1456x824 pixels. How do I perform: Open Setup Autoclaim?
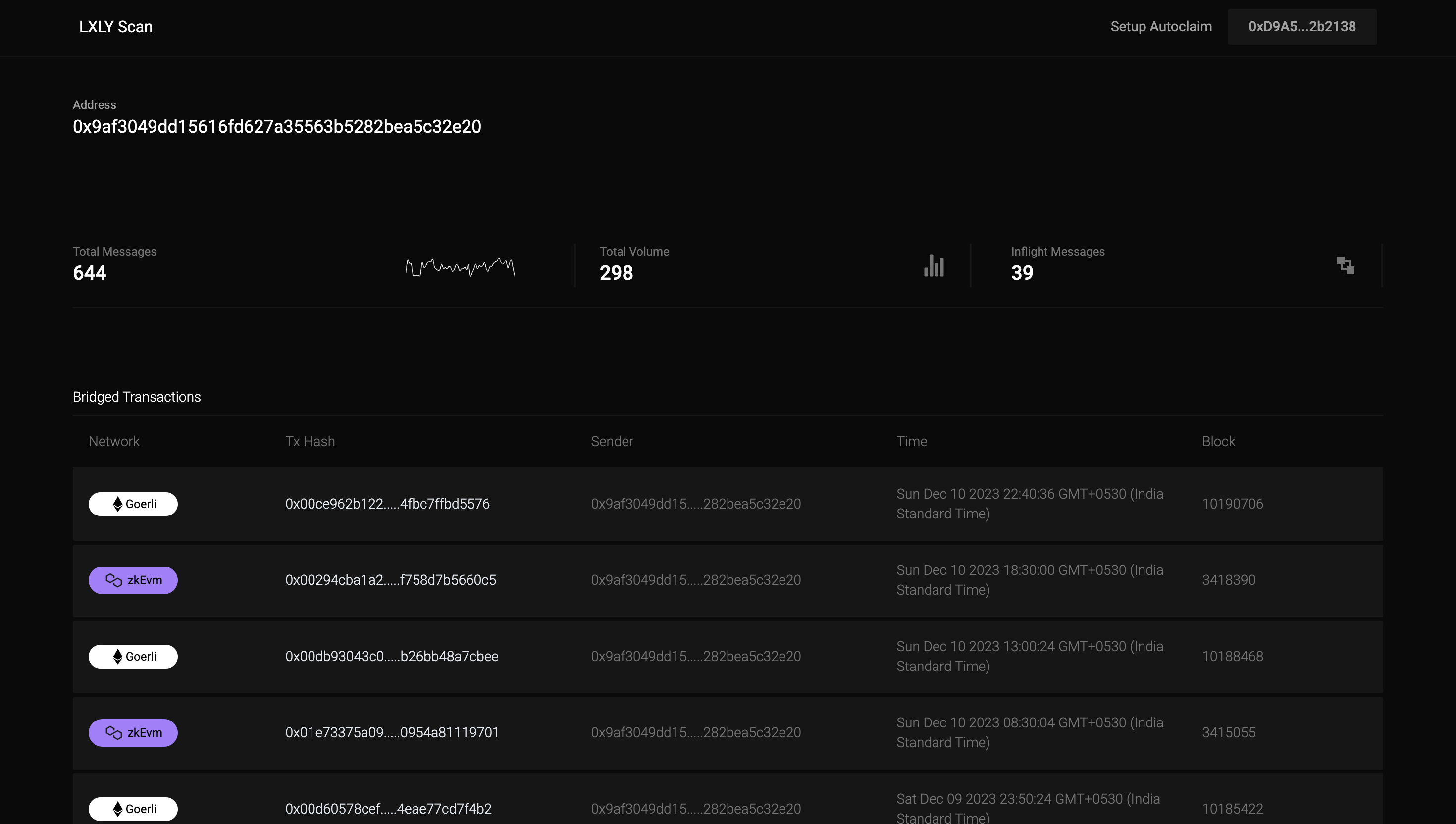1161,27
